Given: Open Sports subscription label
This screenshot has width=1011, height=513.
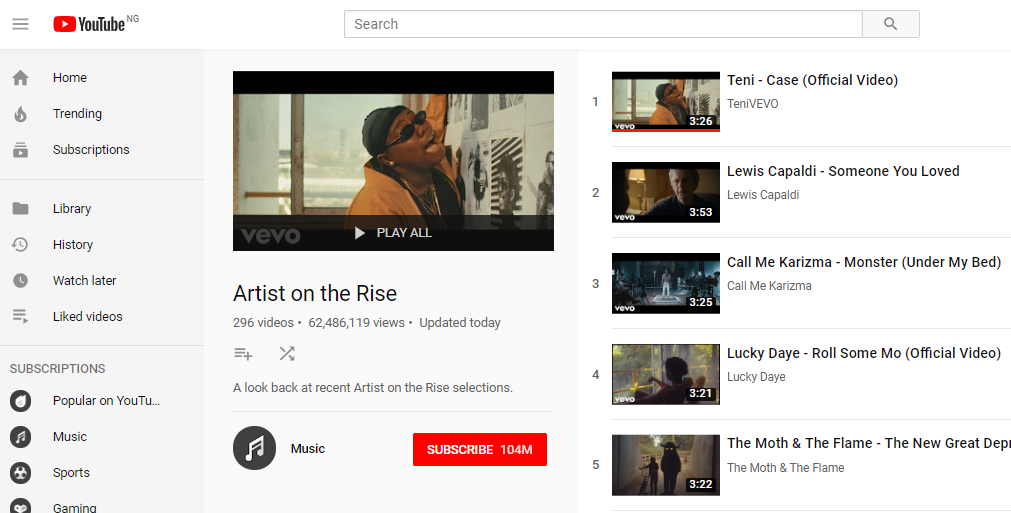Looking at the screenshot, I should [x=71, y=473].
